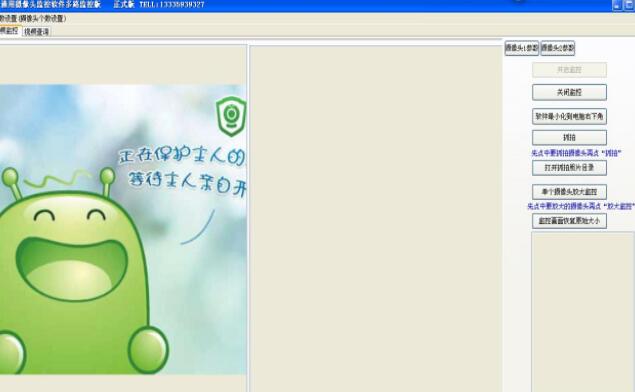Viewport: 635px width, 392px height.
Task: Restore view size with 监控画面恢复原始大小
Action: [569, 221]
